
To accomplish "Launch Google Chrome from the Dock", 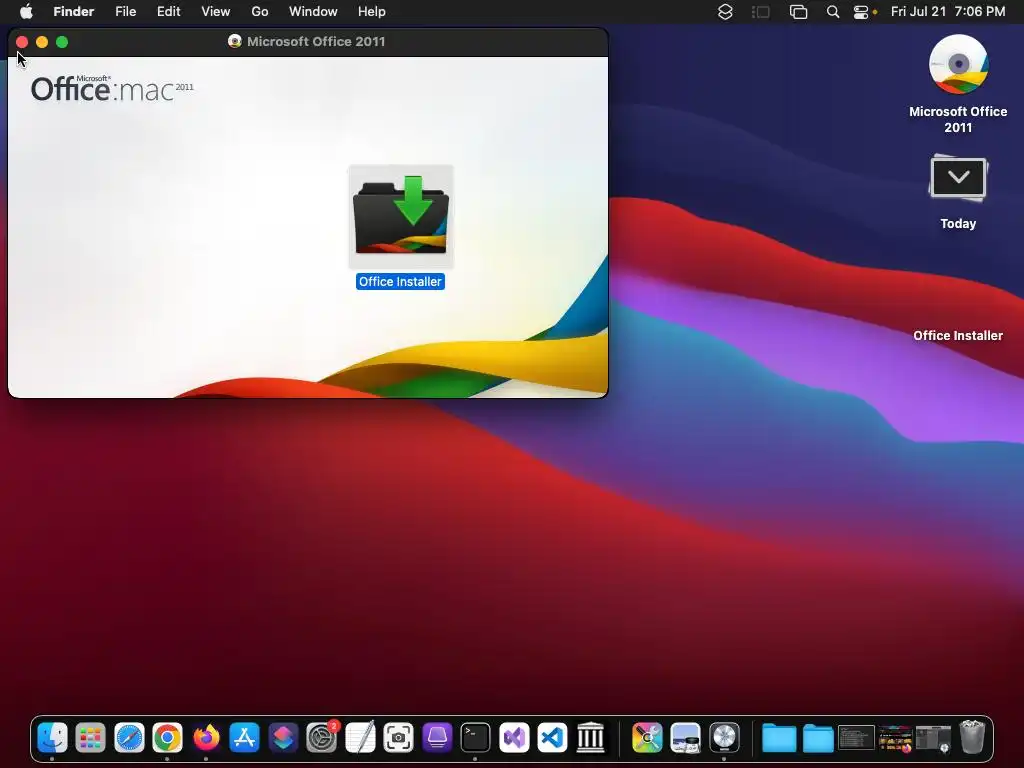I will click(168, 738).
